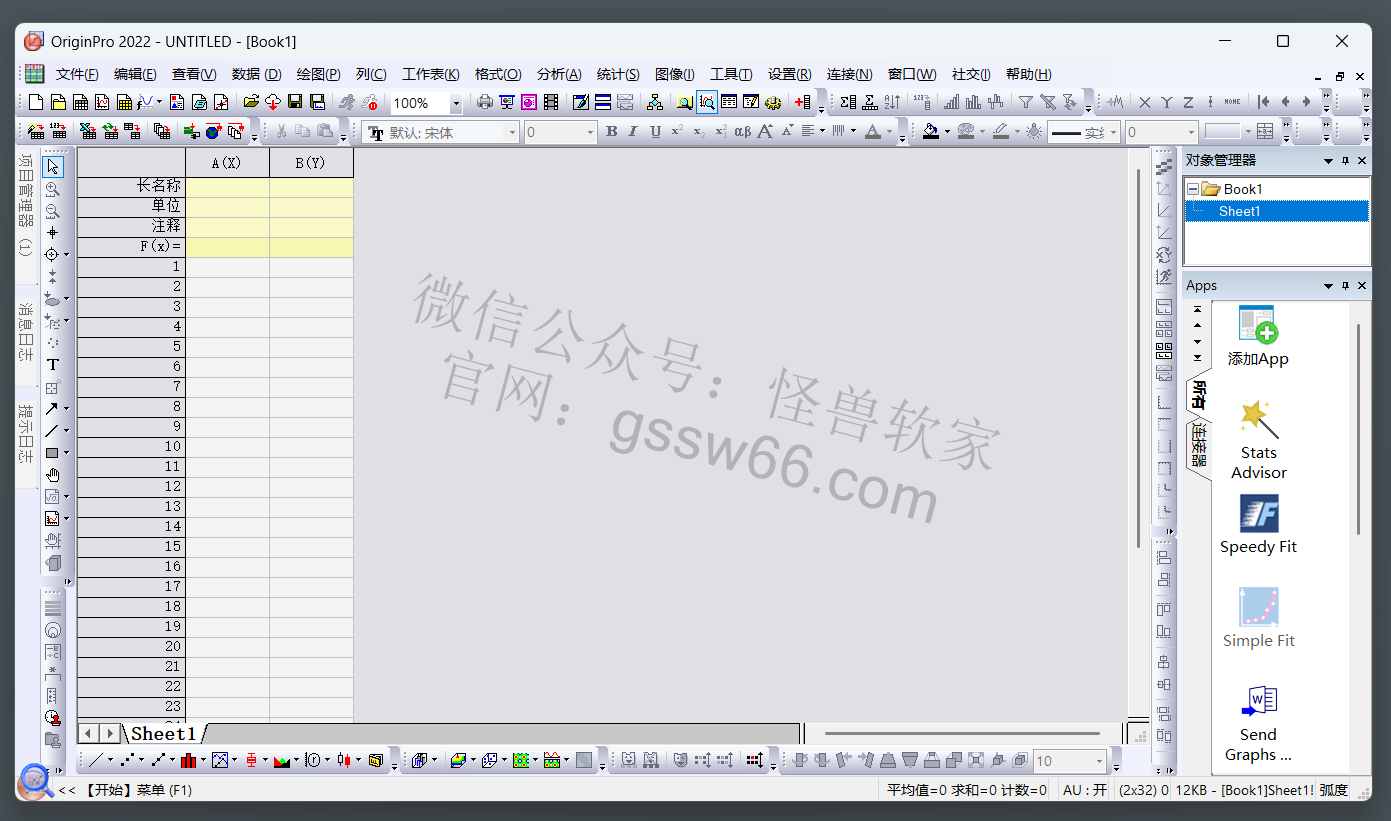This screenshot has height=821, width=1391.
Task: Select the A(X) column header
Action: coord(227,163)
